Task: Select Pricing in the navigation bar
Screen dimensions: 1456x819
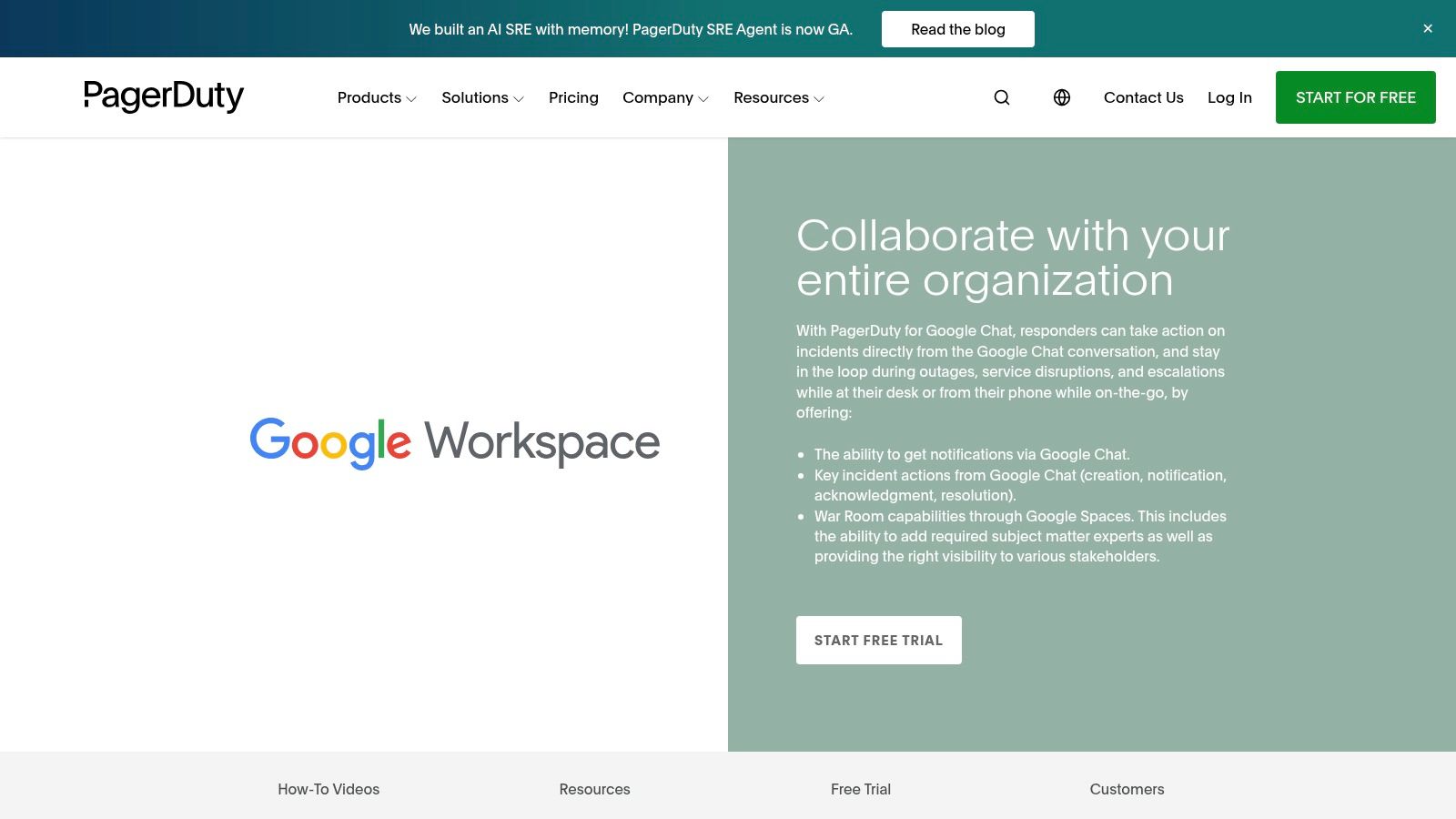Action: 573,97
